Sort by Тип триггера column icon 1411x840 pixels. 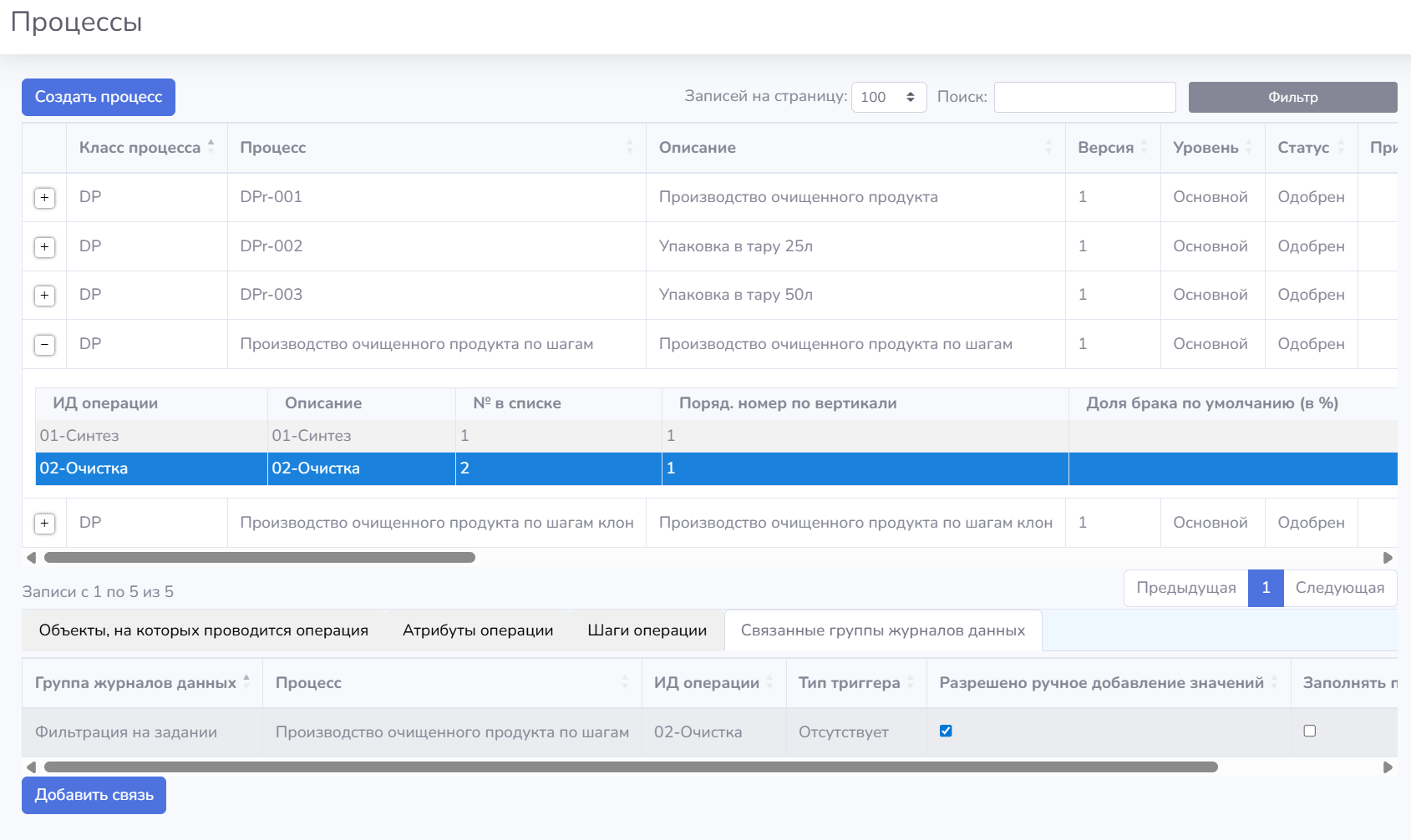pos(911,682)
